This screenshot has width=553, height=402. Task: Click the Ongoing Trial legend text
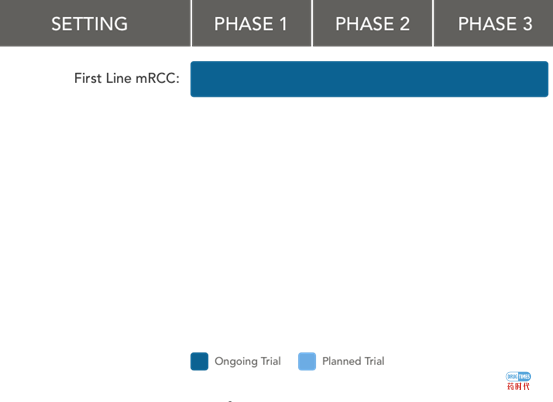coord(248,361)
